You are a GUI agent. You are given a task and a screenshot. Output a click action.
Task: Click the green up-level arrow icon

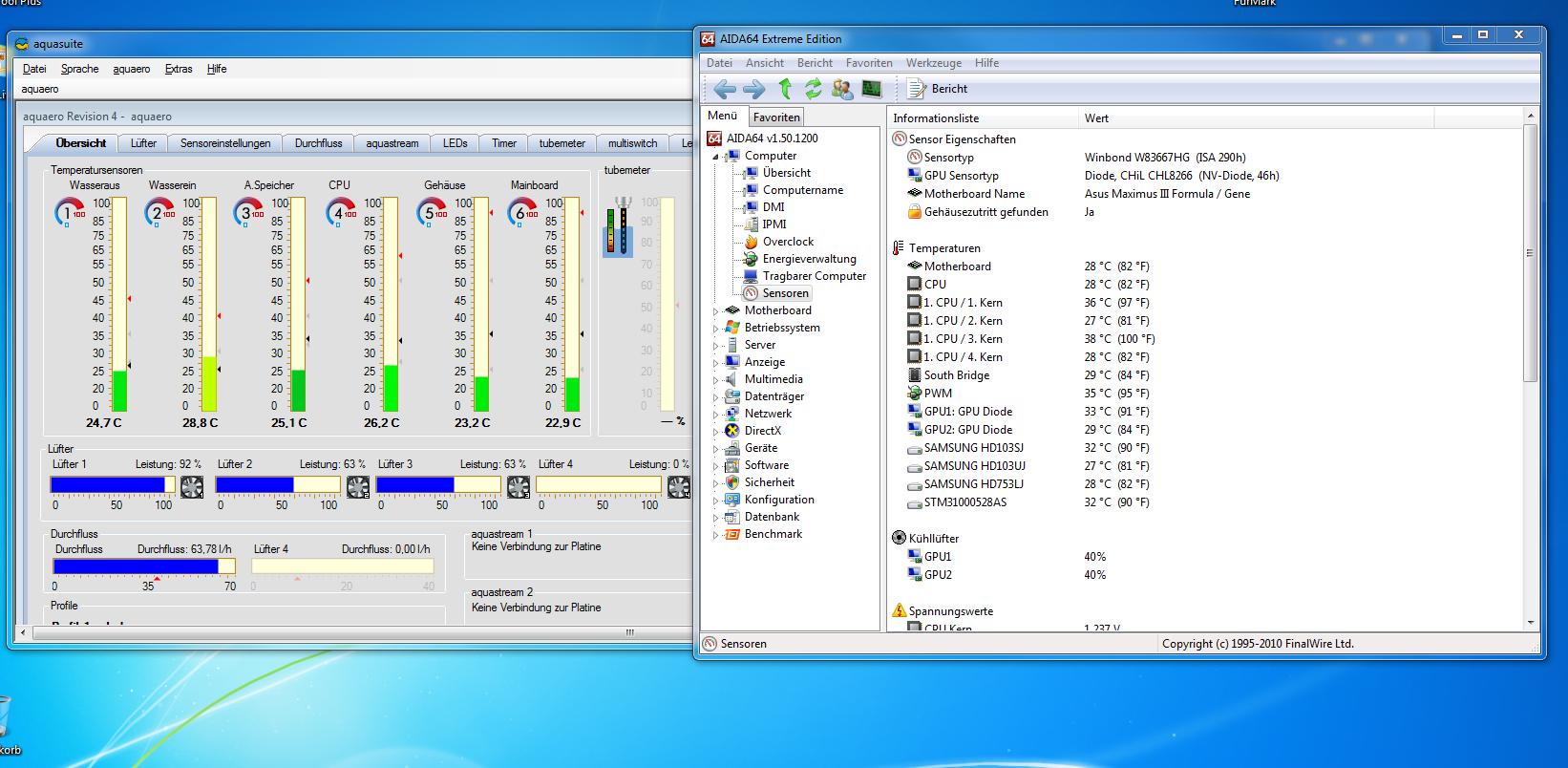coord(785,89)
